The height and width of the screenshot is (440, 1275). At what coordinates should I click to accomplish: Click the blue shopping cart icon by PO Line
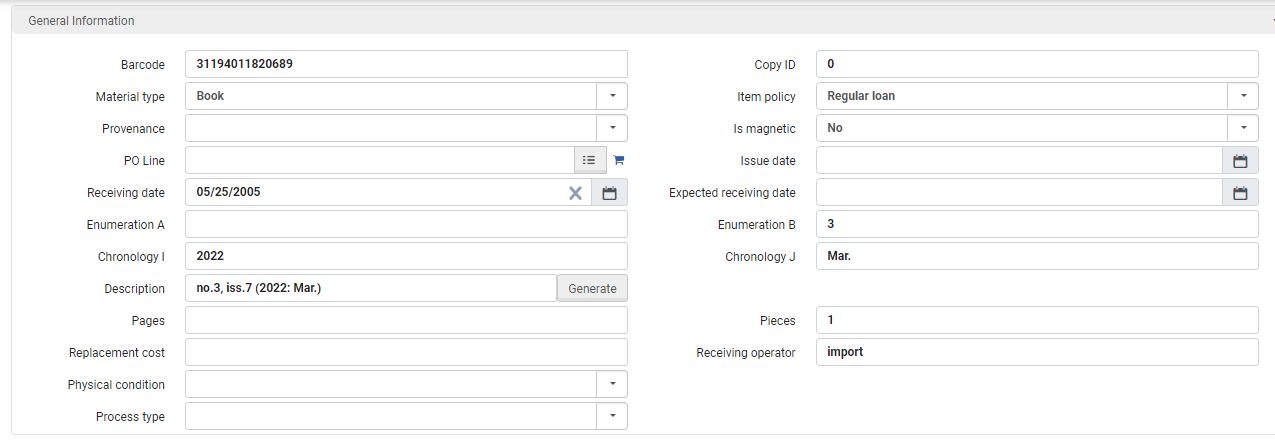coord(618,160)
